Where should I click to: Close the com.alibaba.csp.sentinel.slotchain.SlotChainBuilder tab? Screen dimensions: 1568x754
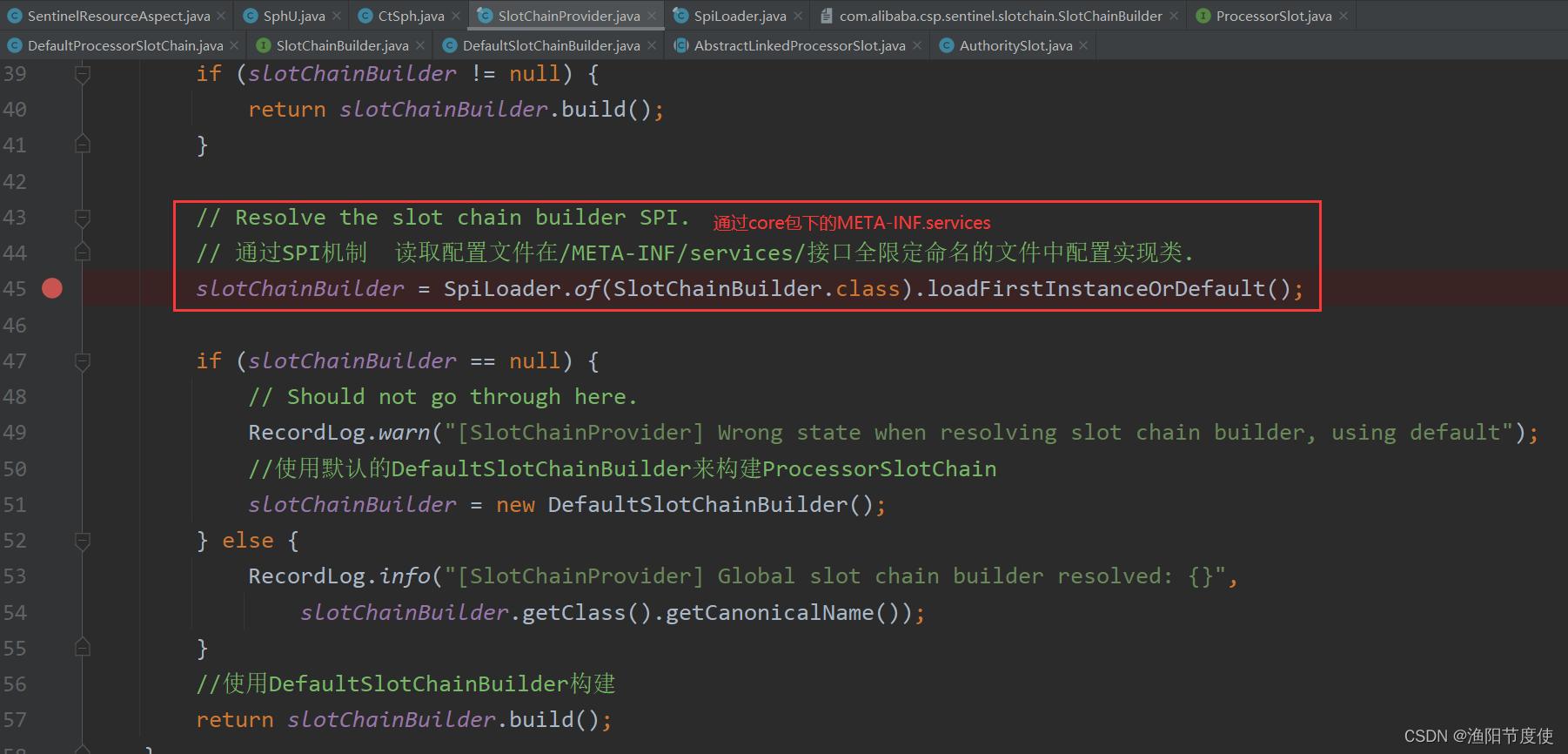(x=1174, y=16)
